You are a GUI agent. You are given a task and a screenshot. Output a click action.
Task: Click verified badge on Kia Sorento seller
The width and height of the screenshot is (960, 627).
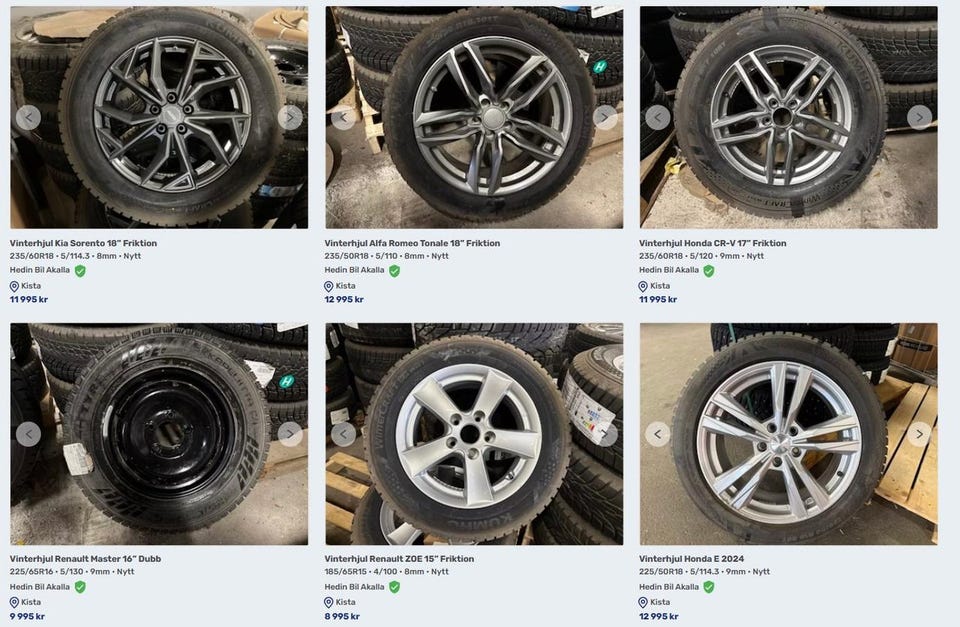pos(80,270)
